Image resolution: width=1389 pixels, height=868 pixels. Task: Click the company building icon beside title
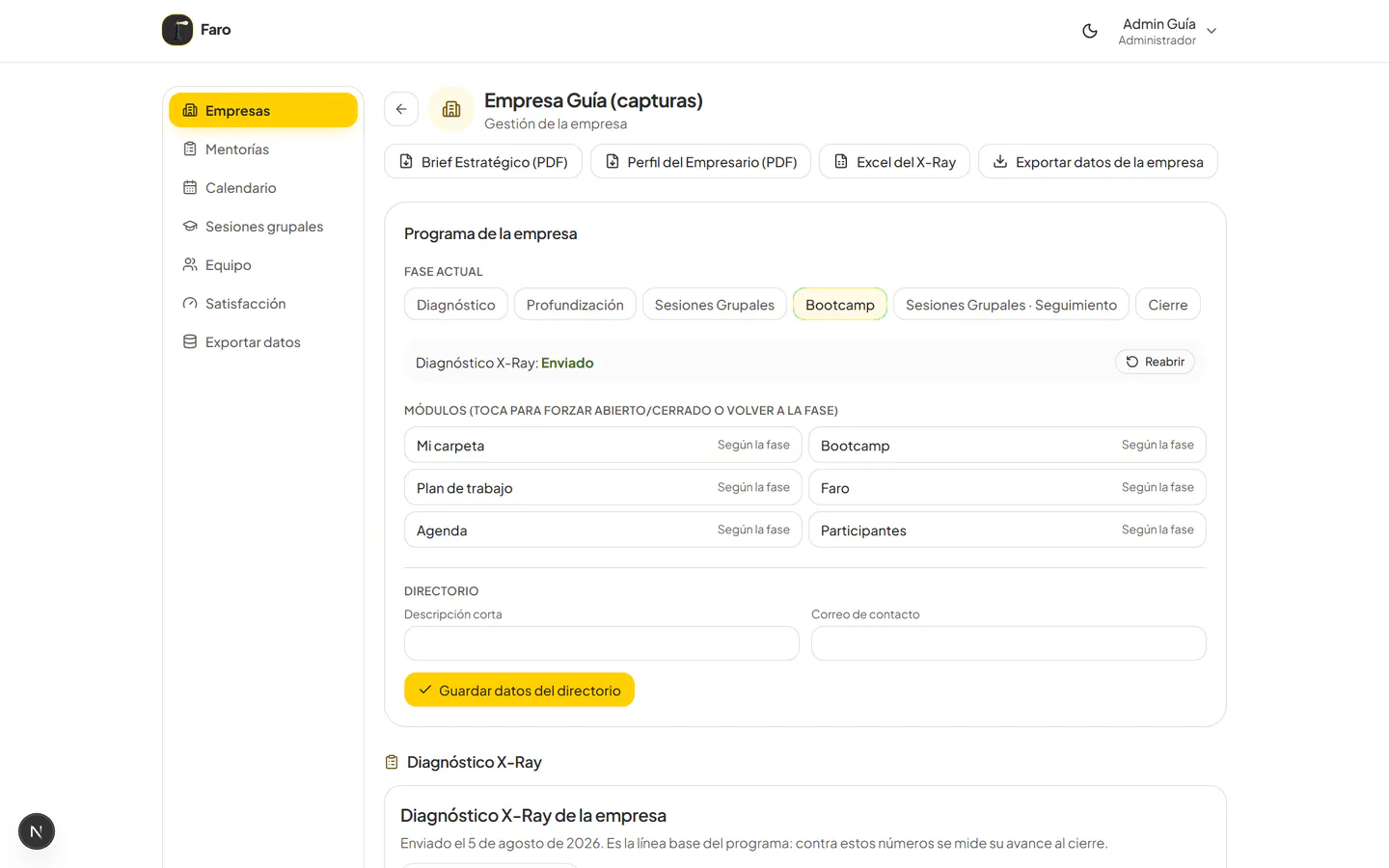point(451,109)
